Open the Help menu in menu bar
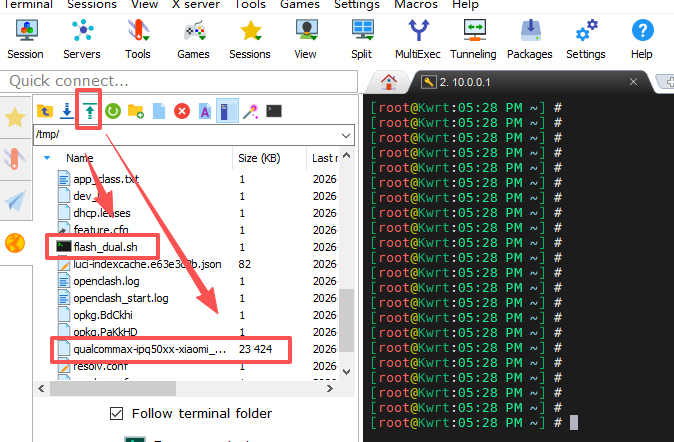This screenshot has height=442, width=674. coord(466,4)
